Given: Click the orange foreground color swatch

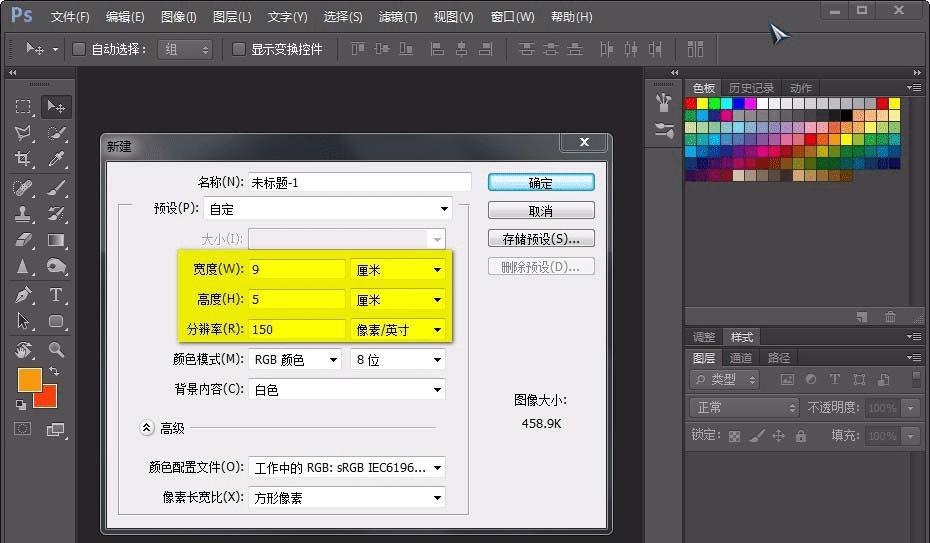Looking at the screenshot, I should [x=29, y=380].
